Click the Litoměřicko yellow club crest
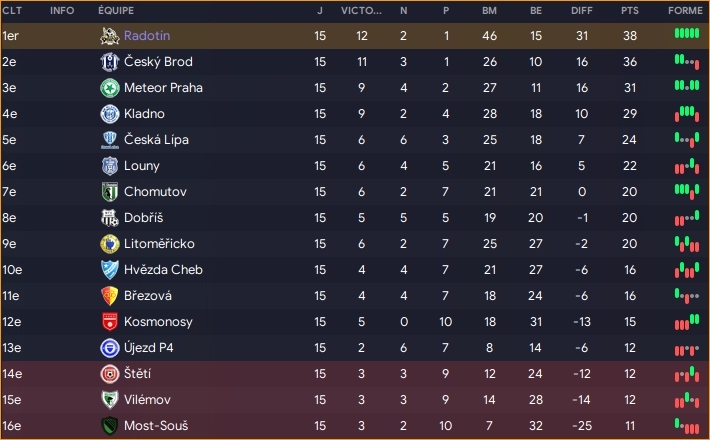This screenshot has width=710, height=440. (x=109, y=244)
